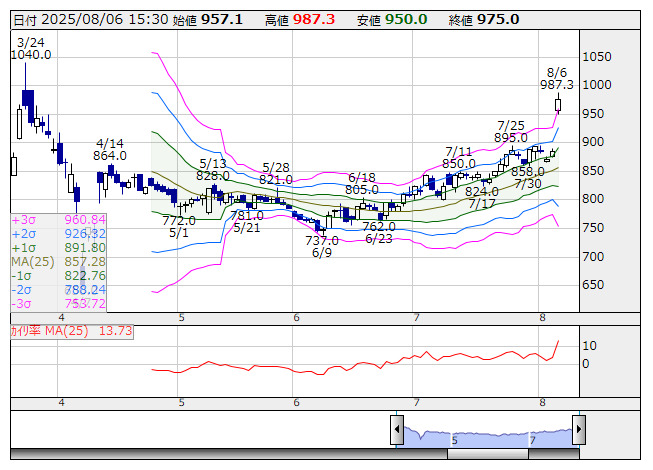The image size is (653, 470).
Task: Click the 3/24 1040.0 peak annotation
Action: pyautogui.click(x=31, y=48)
